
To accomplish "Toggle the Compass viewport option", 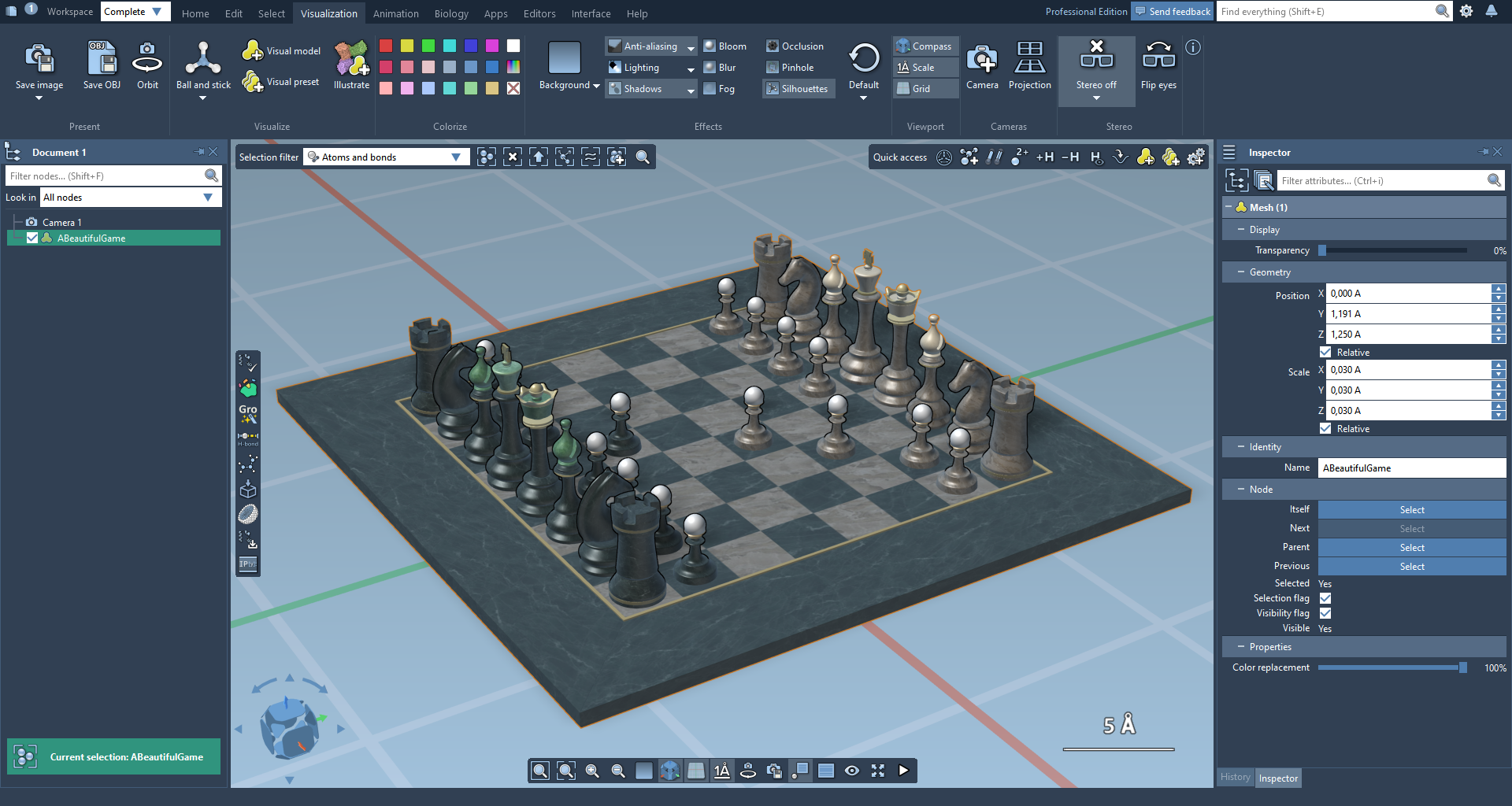I will [925, 46].
